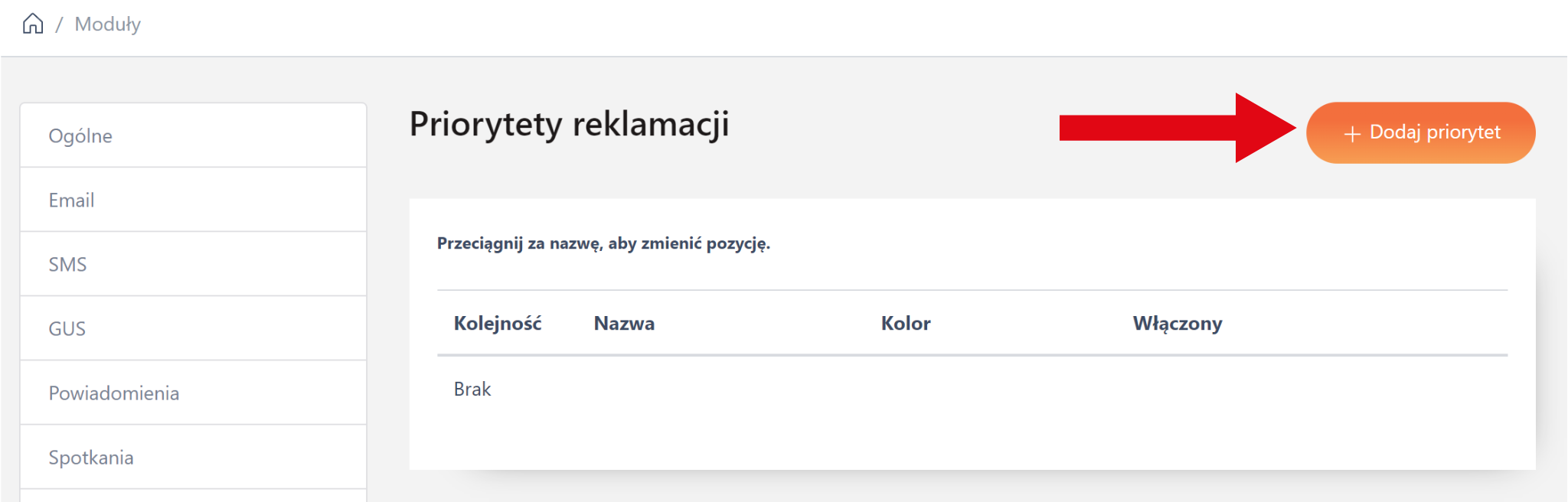Go to the home page icon
This screenshot has width=1568, height=502.
pos(33,24)
